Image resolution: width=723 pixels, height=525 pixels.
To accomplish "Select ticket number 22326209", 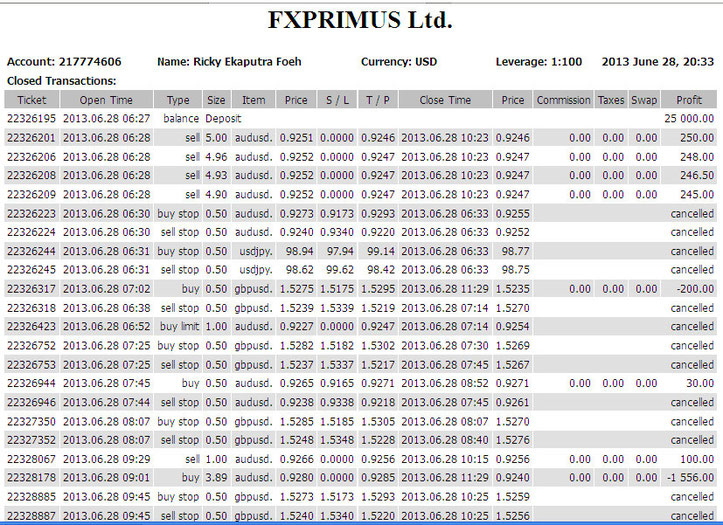I will click(31, 195).
